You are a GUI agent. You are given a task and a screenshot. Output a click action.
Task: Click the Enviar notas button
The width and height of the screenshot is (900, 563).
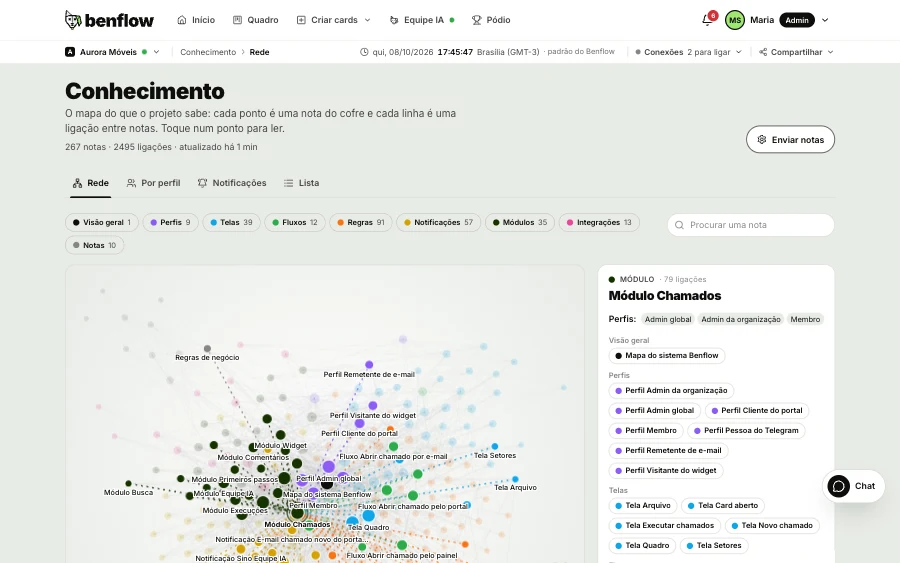click(x=790, y=139)
